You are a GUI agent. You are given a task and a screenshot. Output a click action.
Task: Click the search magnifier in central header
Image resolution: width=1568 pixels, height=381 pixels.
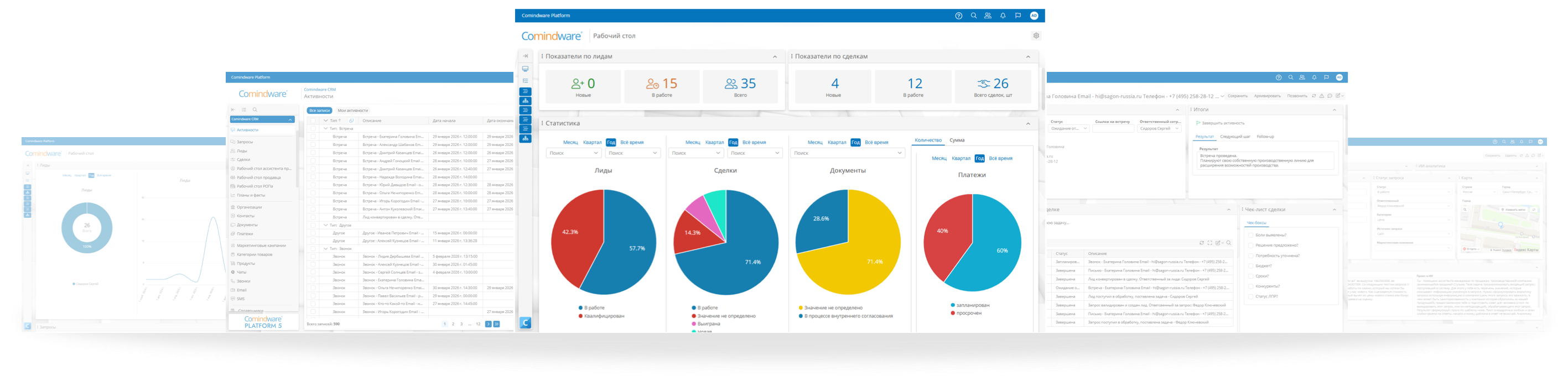tap(973, 16)
